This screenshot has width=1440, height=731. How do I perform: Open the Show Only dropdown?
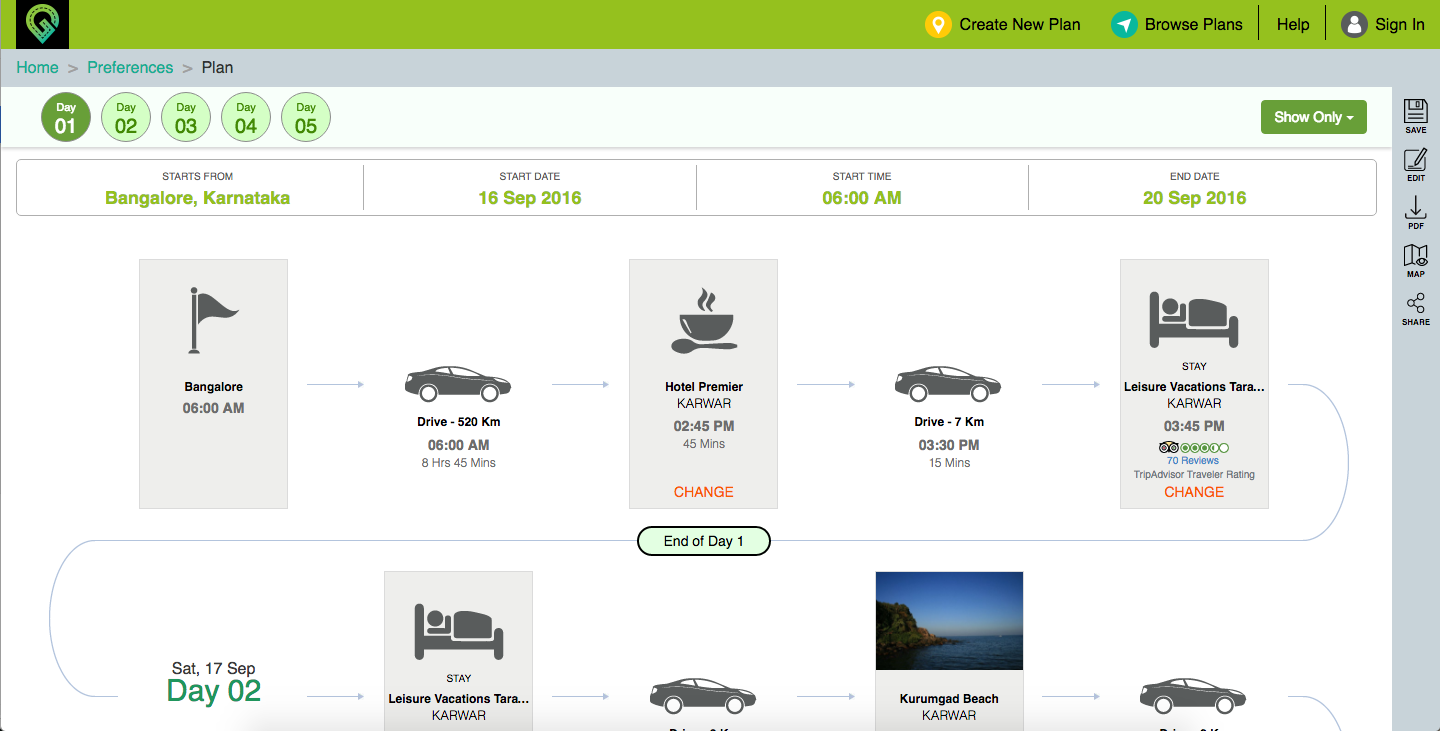click(1313, 116)
